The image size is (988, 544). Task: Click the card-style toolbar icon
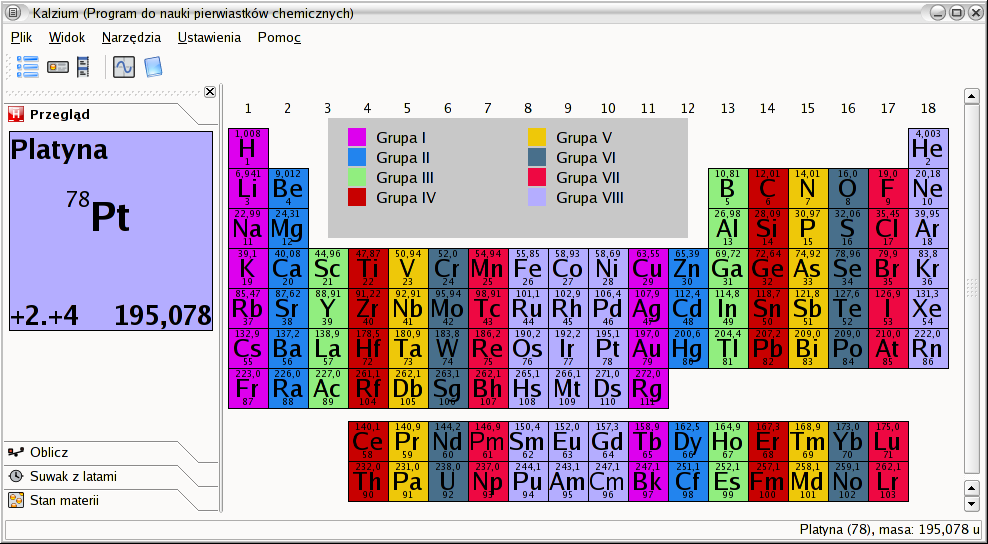tap(58, 67)
